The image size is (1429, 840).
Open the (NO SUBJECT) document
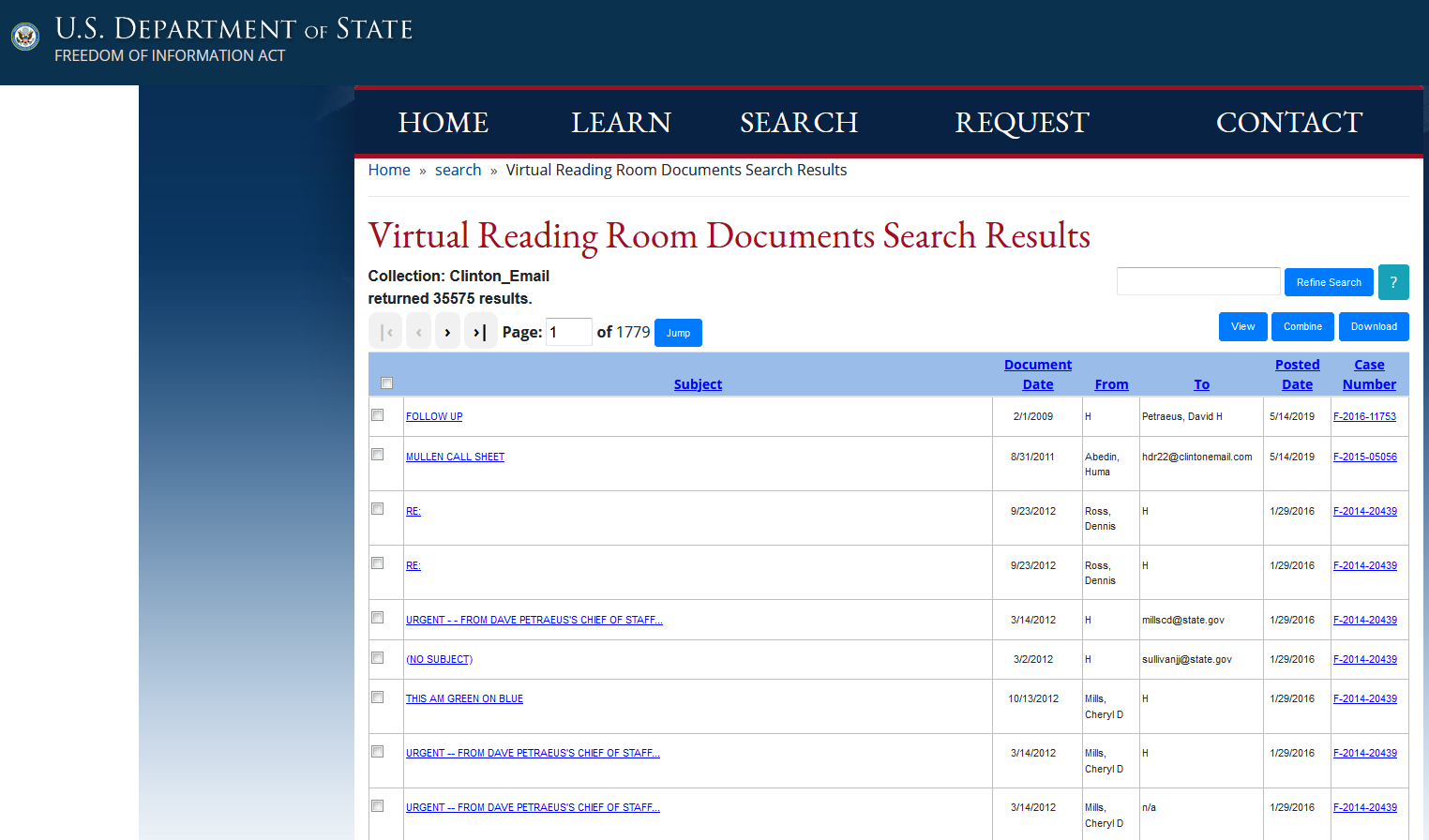click(439, 659)
